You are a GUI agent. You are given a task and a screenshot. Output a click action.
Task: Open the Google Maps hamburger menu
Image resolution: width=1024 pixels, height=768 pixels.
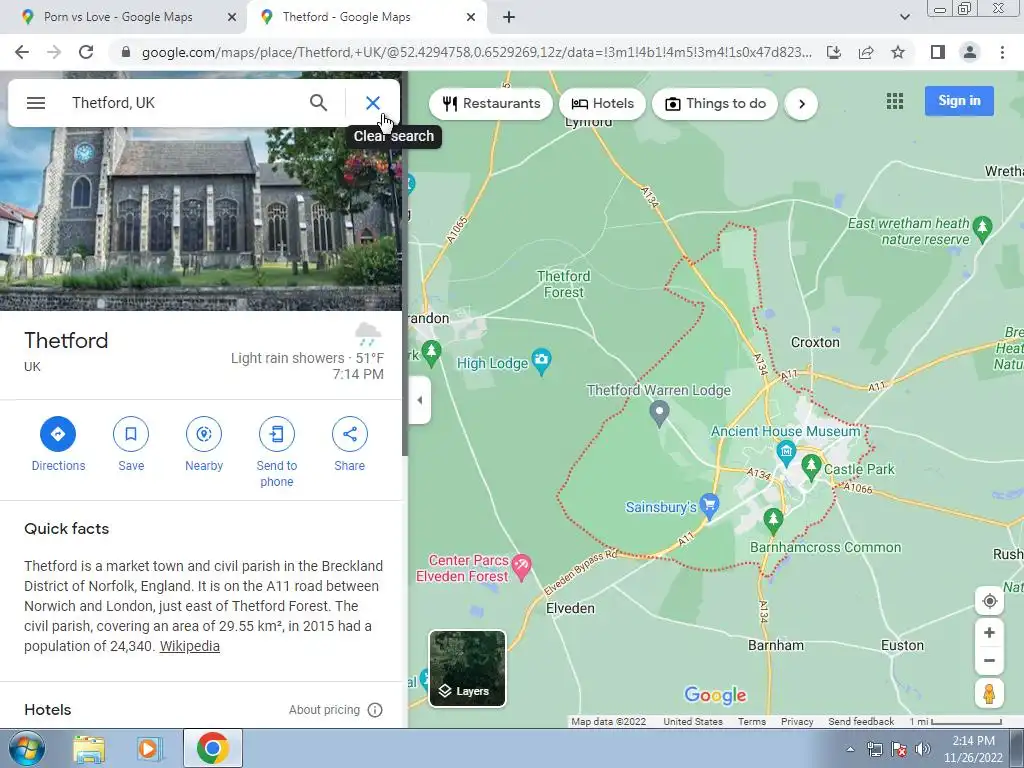tap(36, 103)
